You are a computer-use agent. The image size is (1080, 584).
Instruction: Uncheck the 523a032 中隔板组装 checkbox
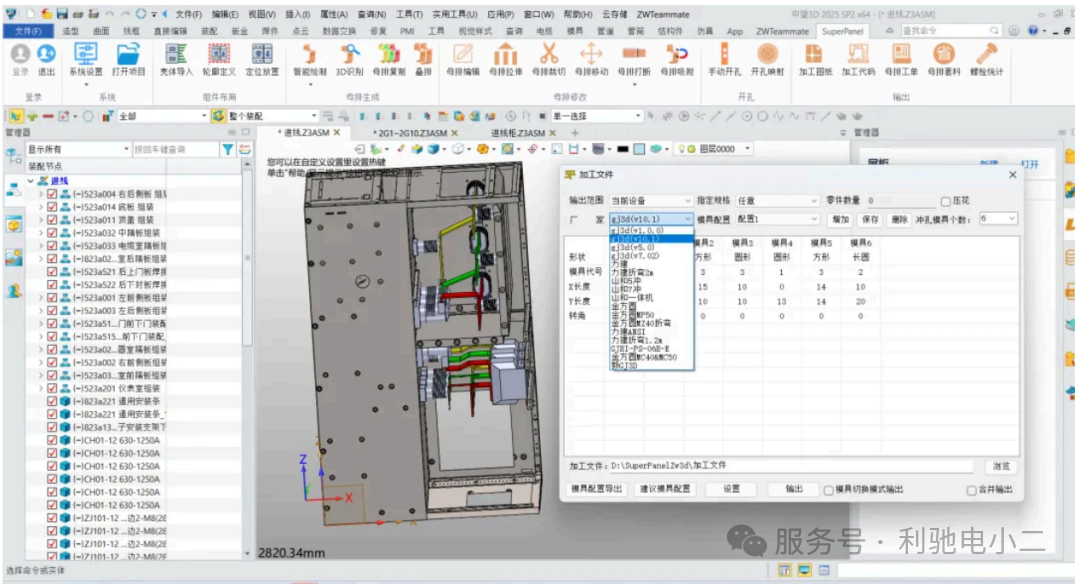52,233
